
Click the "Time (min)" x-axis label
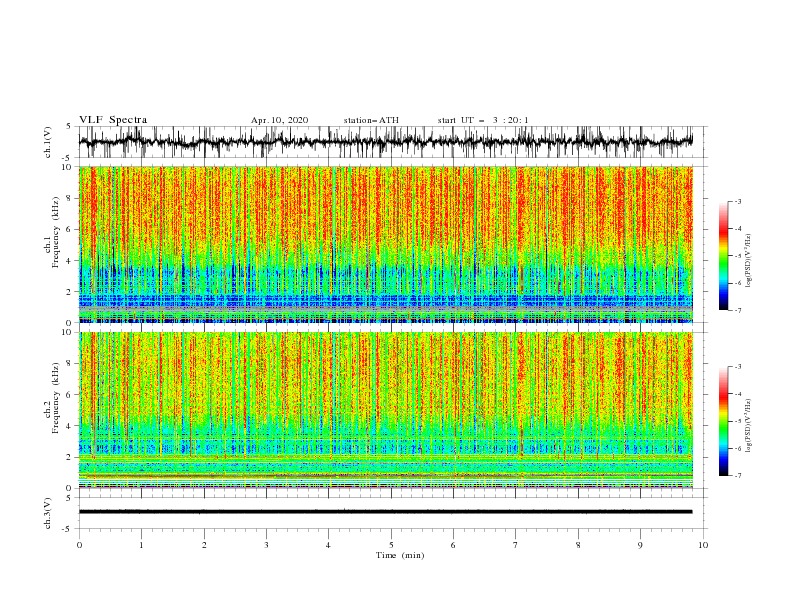coord(400,555)
